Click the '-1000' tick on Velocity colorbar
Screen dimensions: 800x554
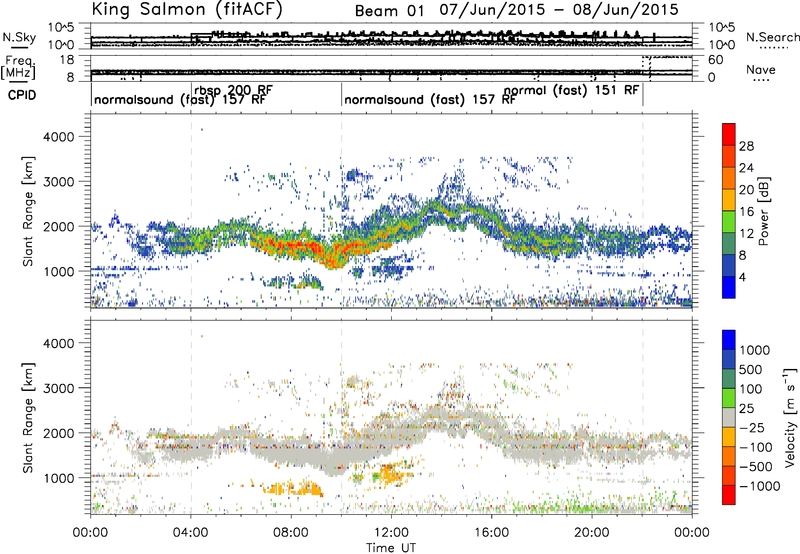(760, 486)
